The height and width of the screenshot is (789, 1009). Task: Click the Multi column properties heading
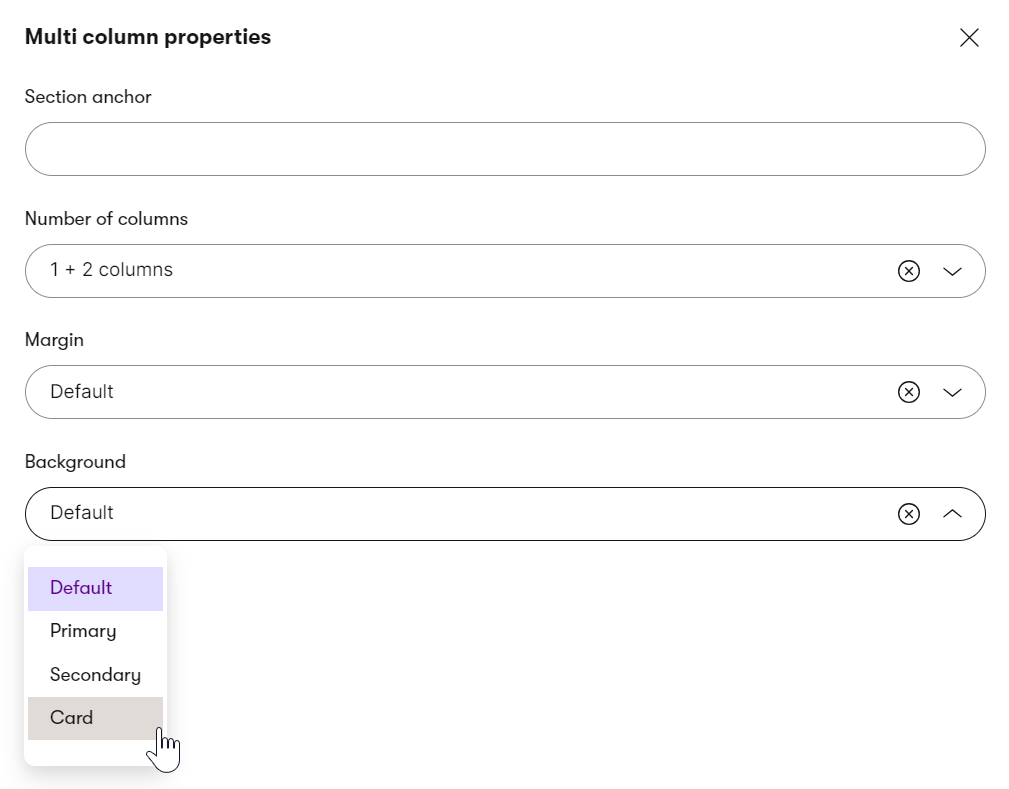tap(148, 37)
